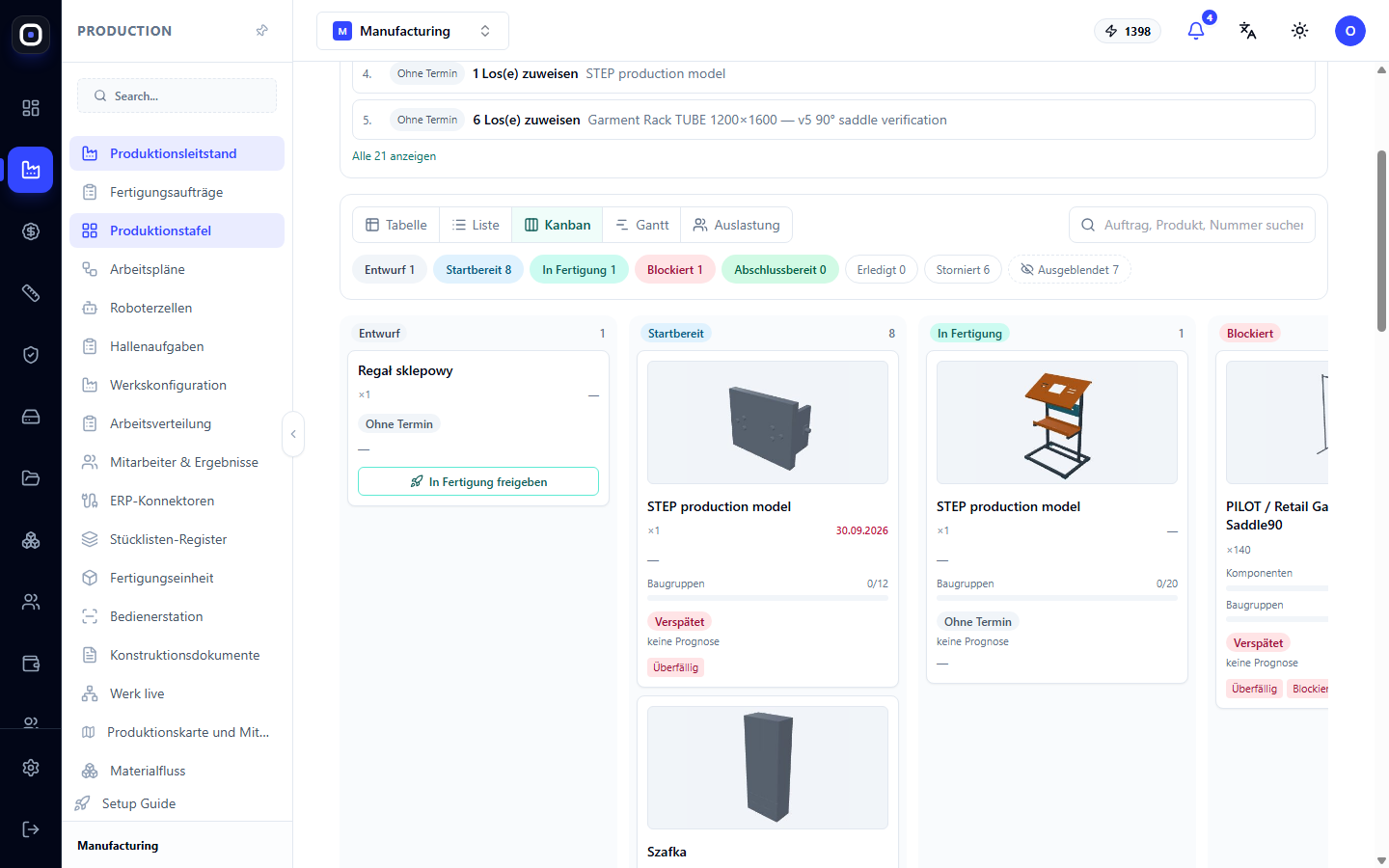Toggle the Storniert 6 status filter
This screenshot has width=1389, height=868.
[963, 270]
